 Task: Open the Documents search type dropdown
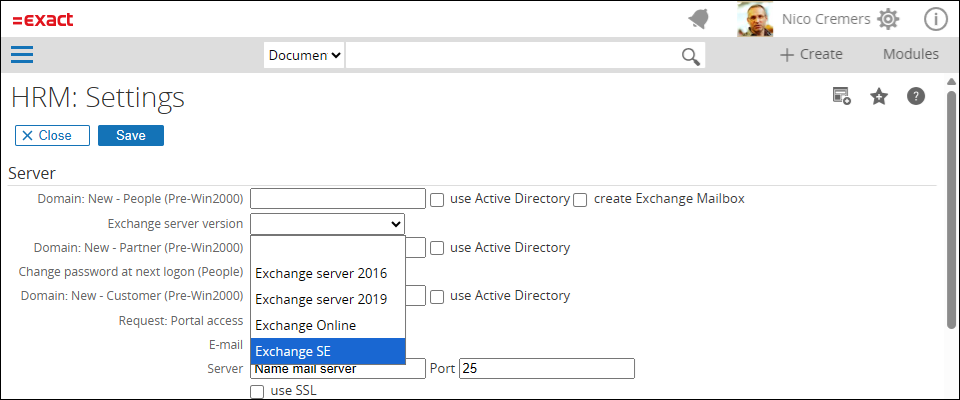point(304,55)
